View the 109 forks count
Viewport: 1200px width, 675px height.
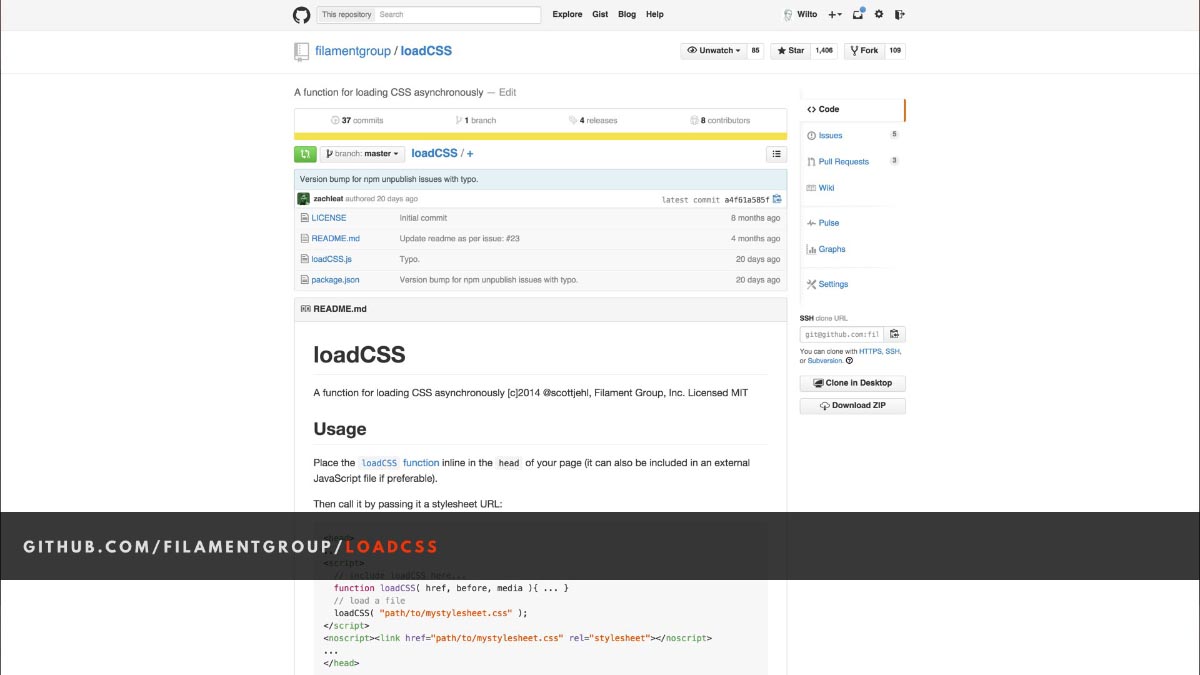[x=895, y=50]
